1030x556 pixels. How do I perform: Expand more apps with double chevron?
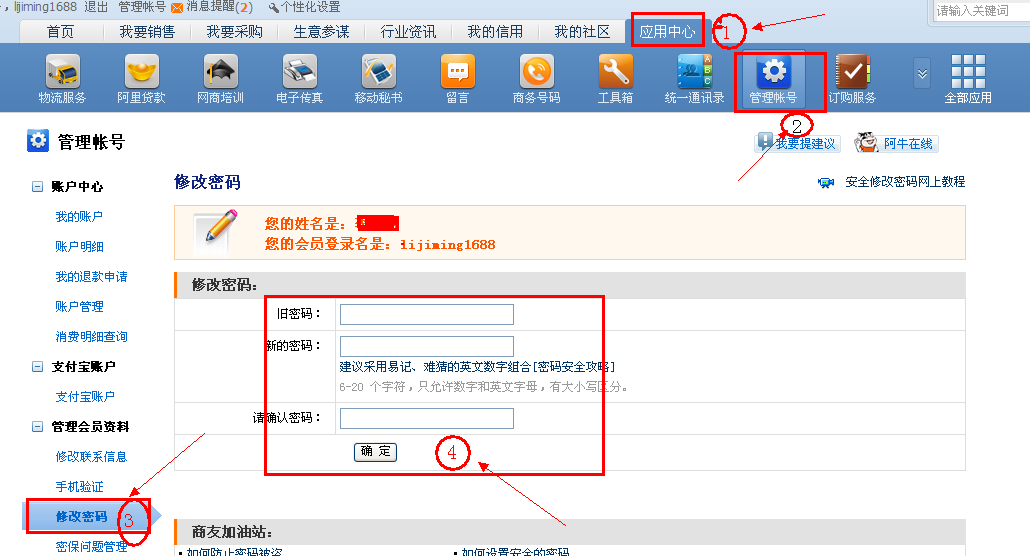pyautogui.click(x=922, y=73)
